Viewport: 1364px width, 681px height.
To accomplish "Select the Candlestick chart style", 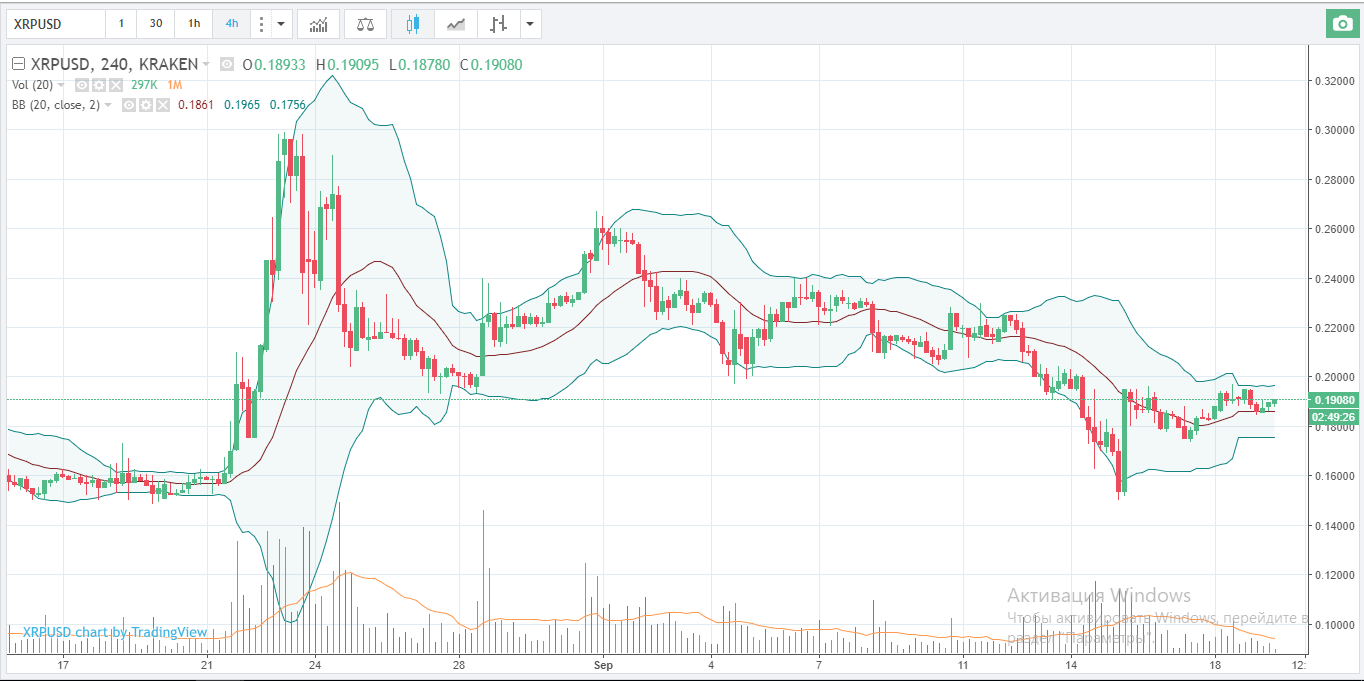I will coord(413,24).
